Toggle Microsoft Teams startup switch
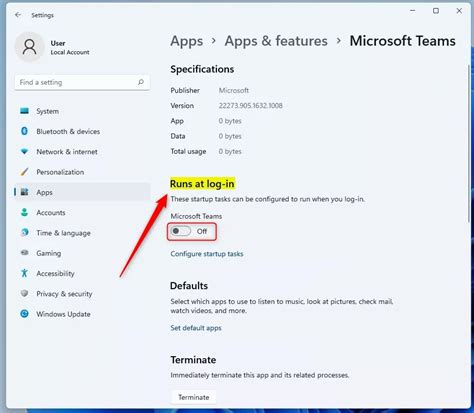The image size is (474, 413). point(180,231)
